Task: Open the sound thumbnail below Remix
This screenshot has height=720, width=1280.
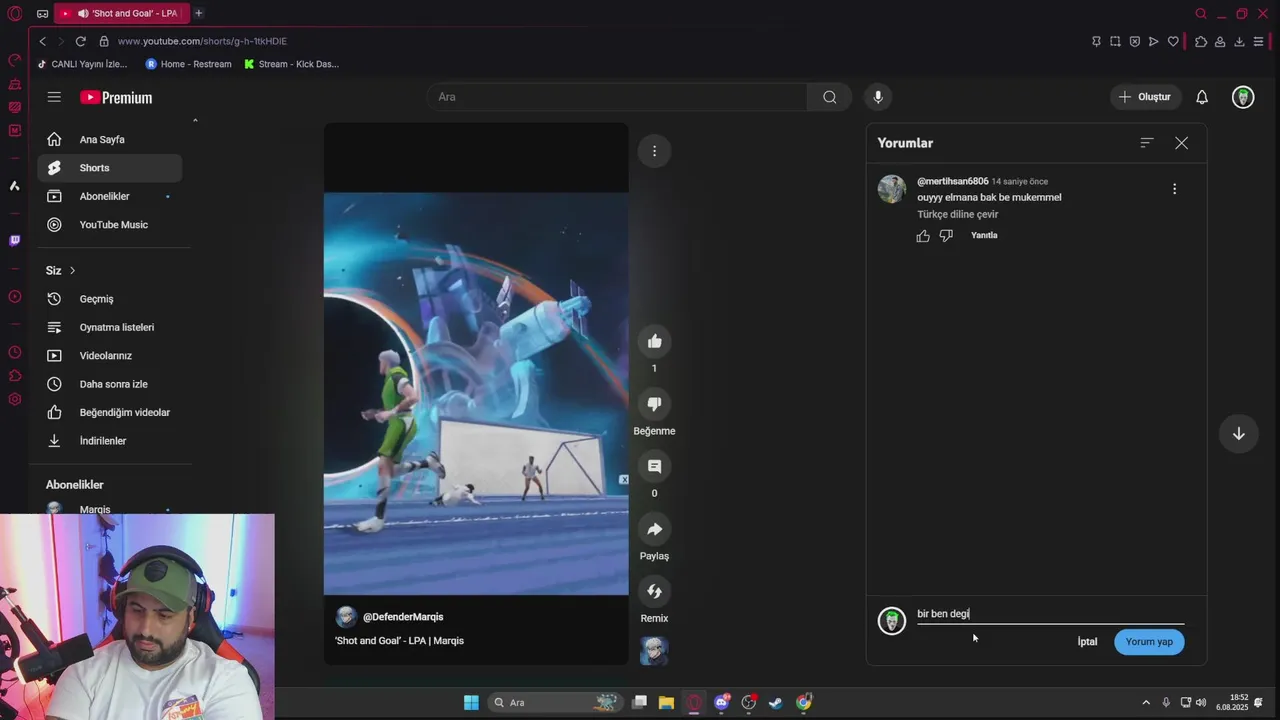Action: (654, 651)
